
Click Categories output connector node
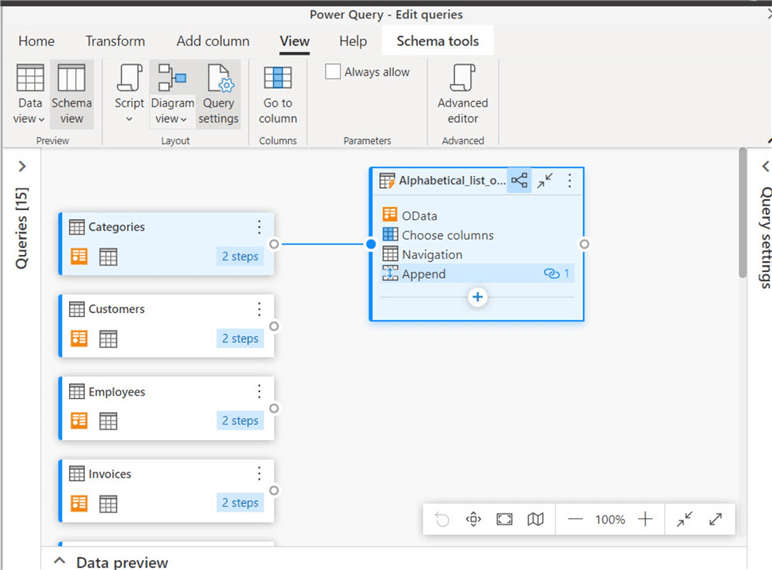[x=274, y=244]
